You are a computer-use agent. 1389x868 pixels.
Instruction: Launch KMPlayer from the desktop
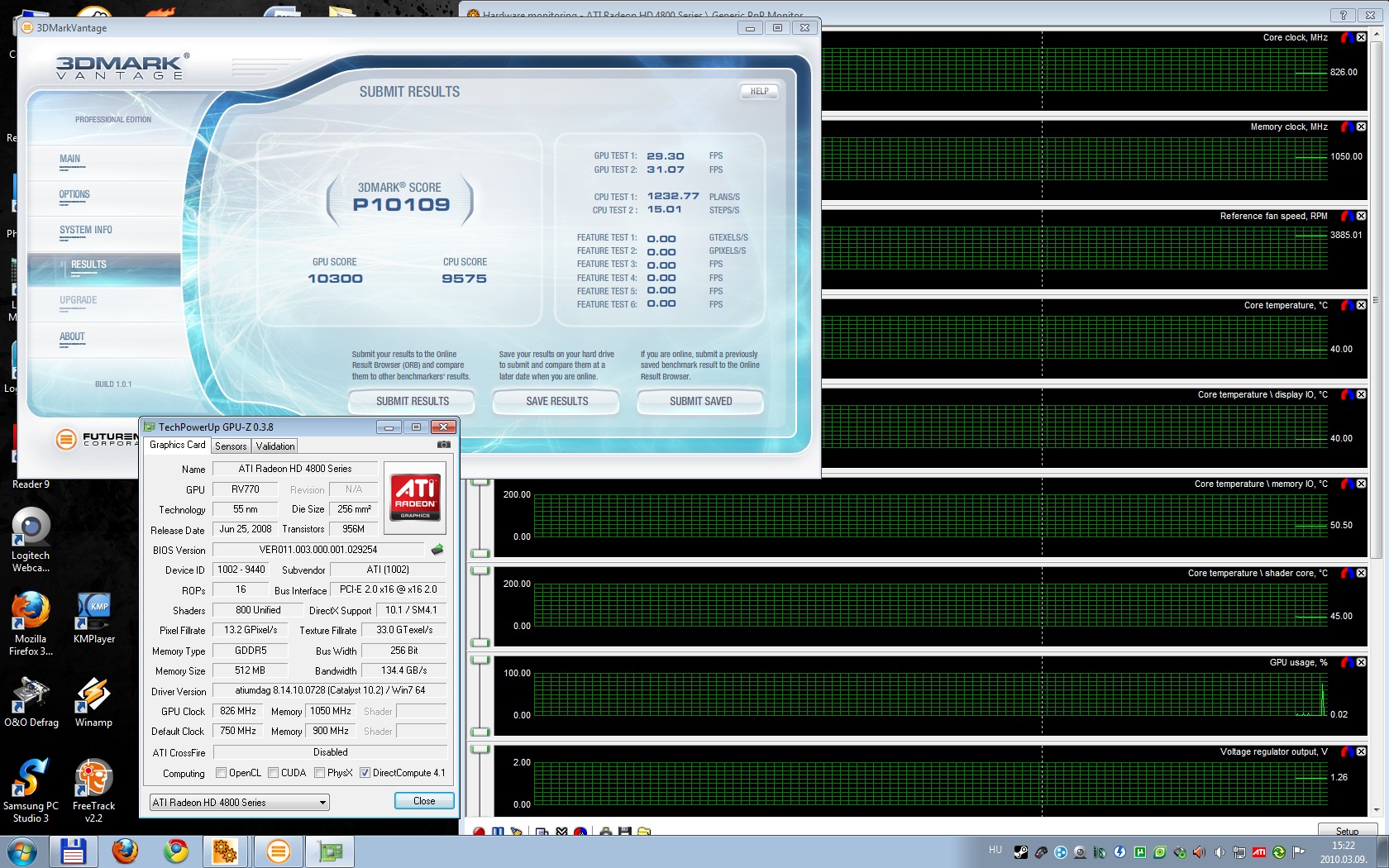pyautogui.click(x=94, y=618)
